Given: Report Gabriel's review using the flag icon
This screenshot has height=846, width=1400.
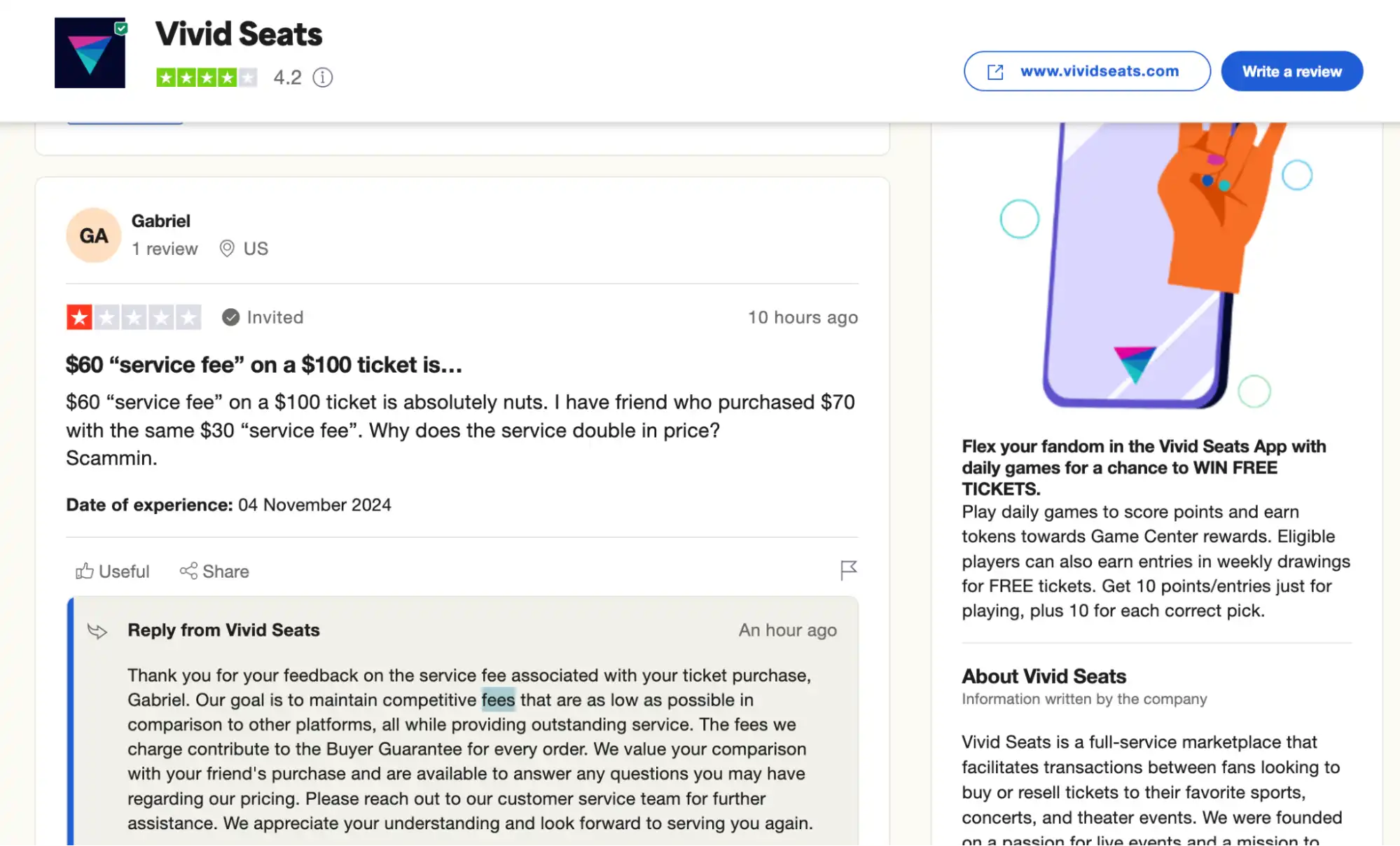Looking at the screenshot, I should pos(848,571).
